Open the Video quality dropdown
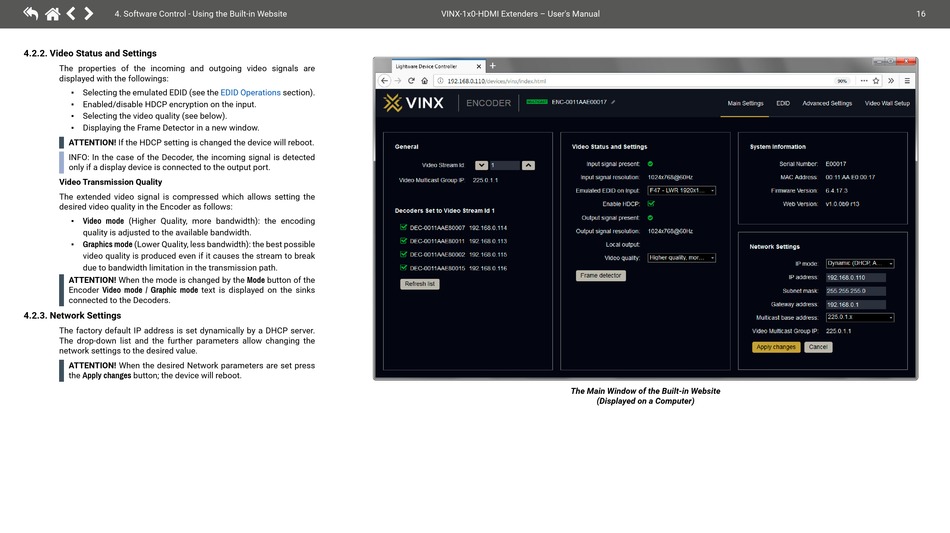This screenshot has height=533, width=950. [x=682, y=257]
